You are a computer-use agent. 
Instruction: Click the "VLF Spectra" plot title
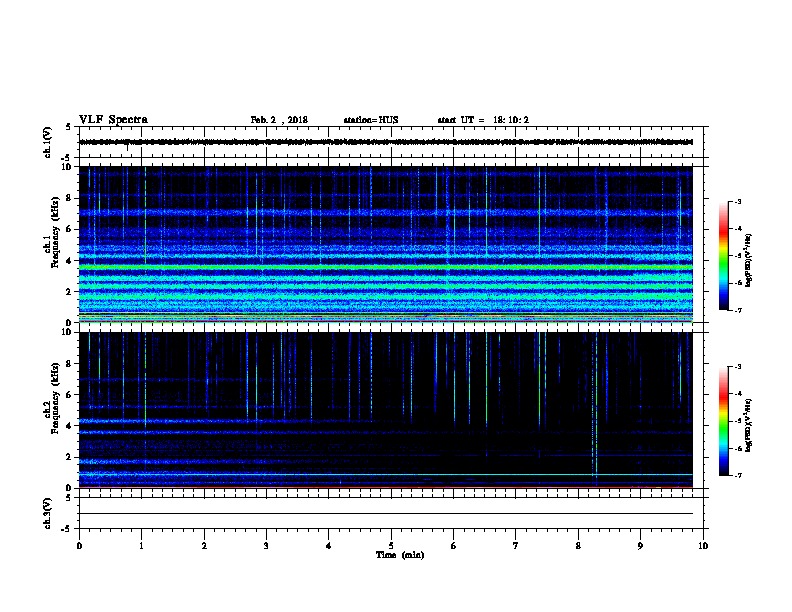click(113, 120)
